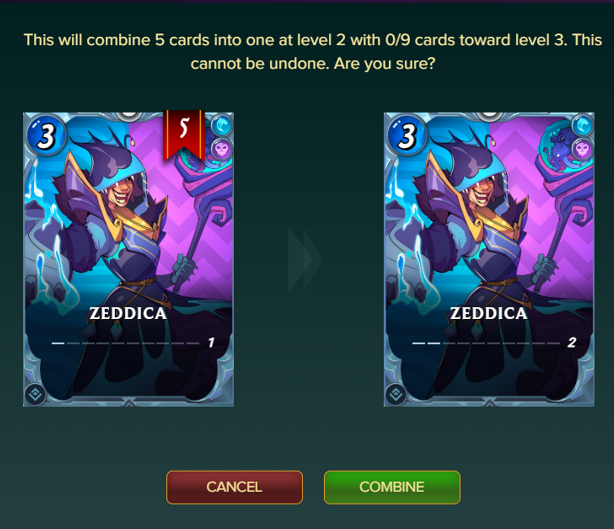This screenshot has width=614, height=529.
Task: Click the set emblem on left card's corner
Action: point(35,394)
